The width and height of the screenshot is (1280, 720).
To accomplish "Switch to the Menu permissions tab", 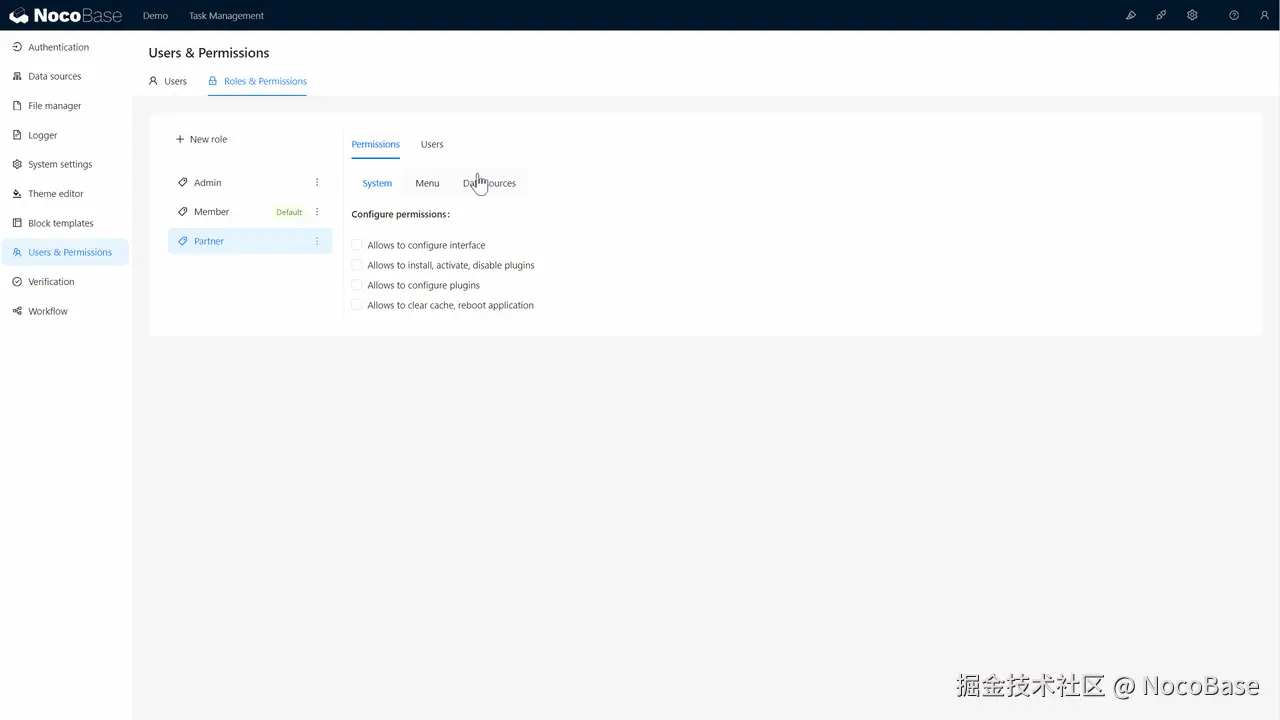I will 427,183.
